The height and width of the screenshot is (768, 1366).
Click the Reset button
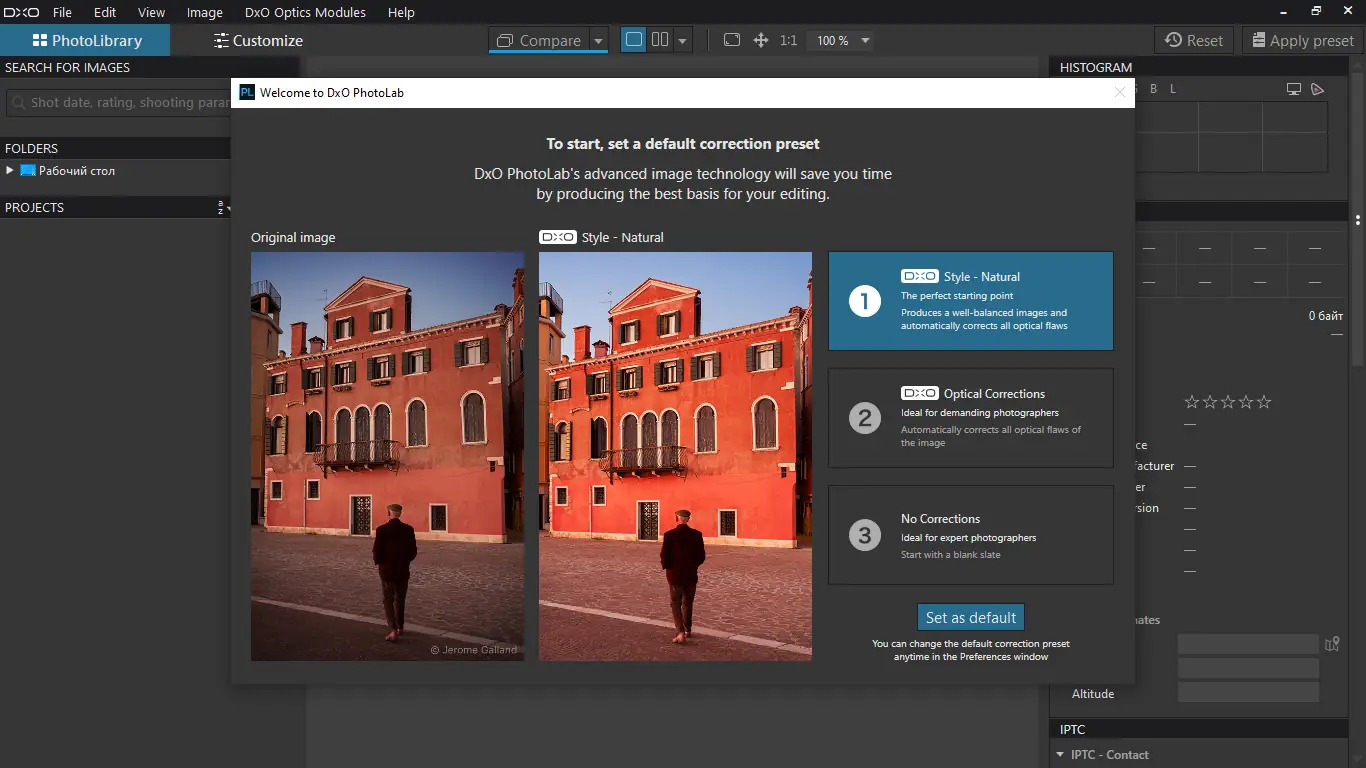[x=1194, y=41]
